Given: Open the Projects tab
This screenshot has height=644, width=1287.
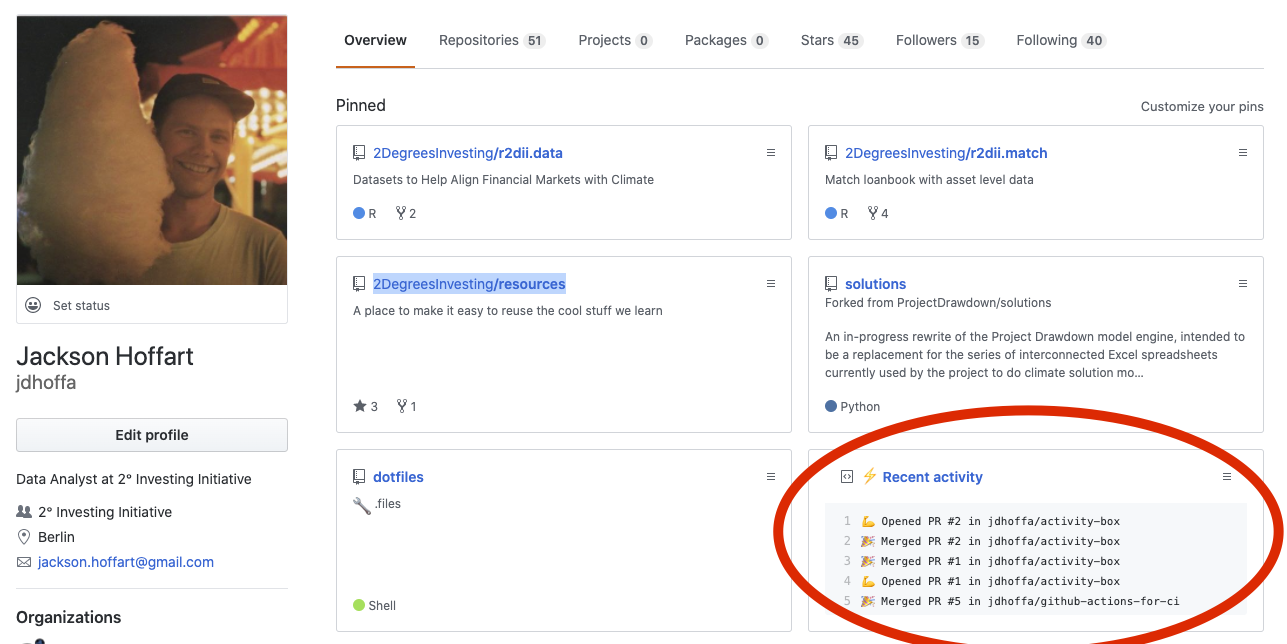Looking at the screenshot, I should pos(615,41).
